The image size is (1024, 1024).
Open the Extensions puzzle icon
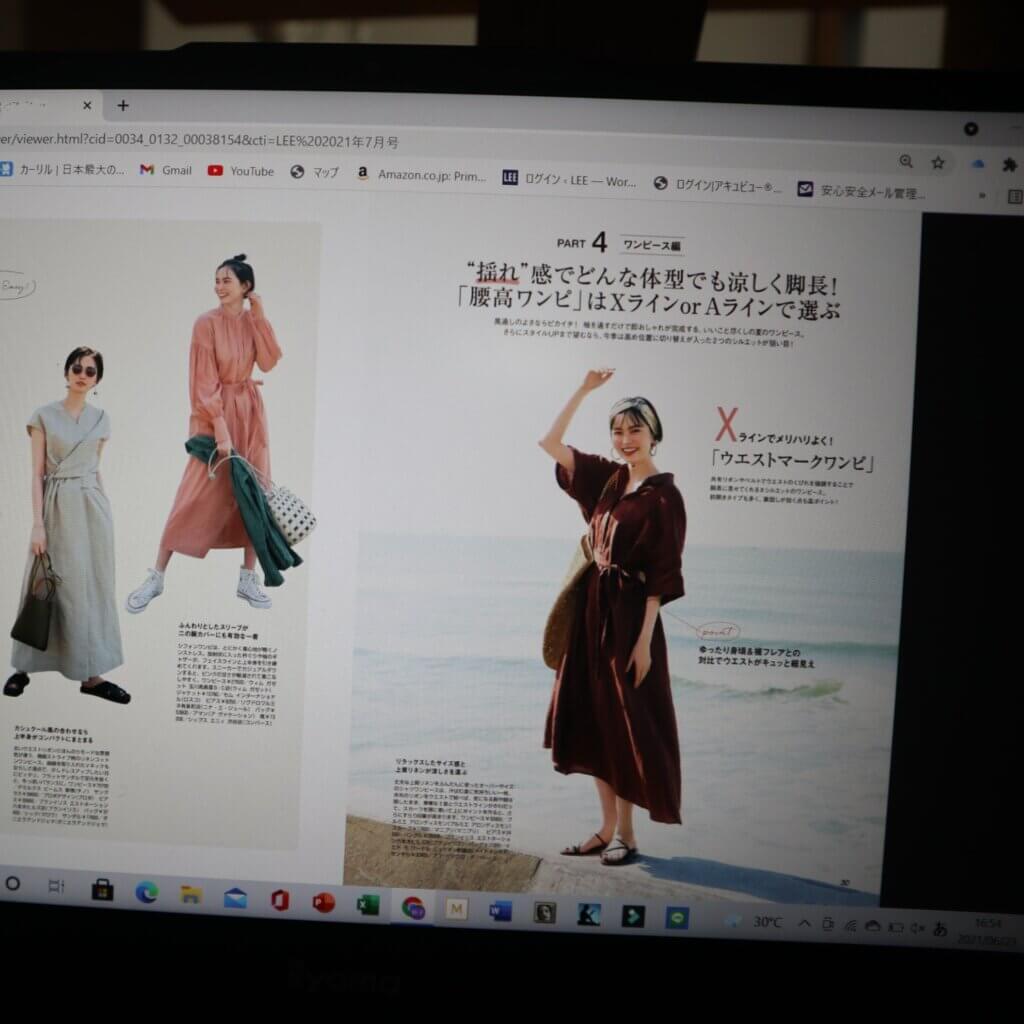(1009, 164)
